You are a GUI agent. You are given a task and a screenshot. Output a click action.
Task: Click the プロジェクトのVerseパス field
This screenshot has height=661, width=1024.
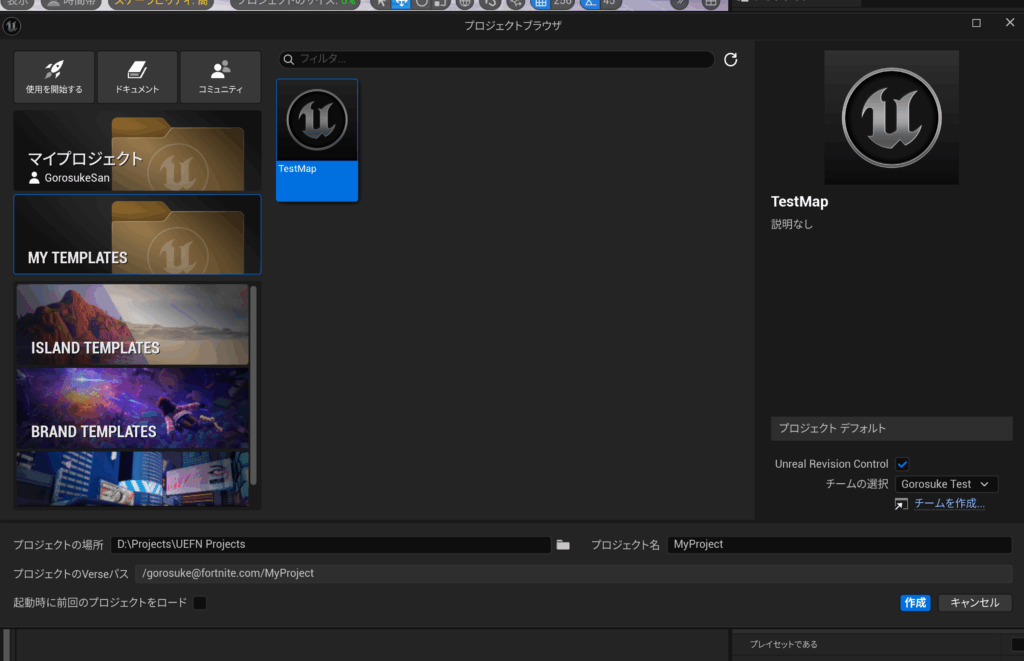[573, 573]
